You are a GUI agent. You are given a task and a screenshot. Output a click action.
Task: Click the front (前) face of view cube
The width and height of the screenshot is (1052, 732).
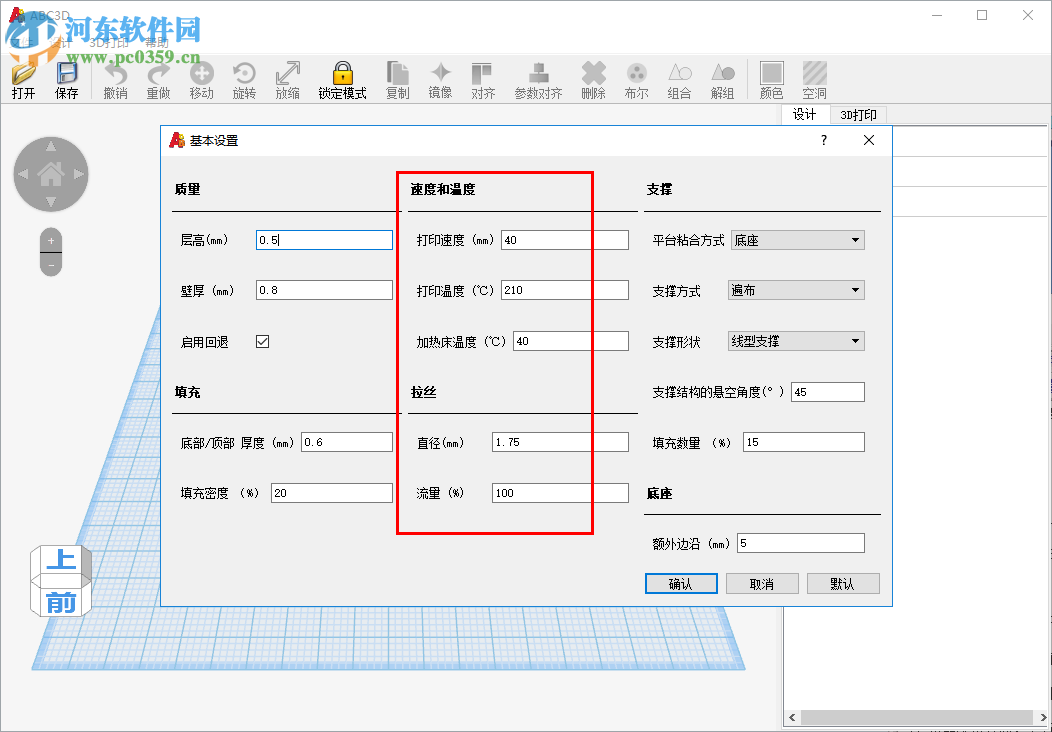tap(60, 603)
